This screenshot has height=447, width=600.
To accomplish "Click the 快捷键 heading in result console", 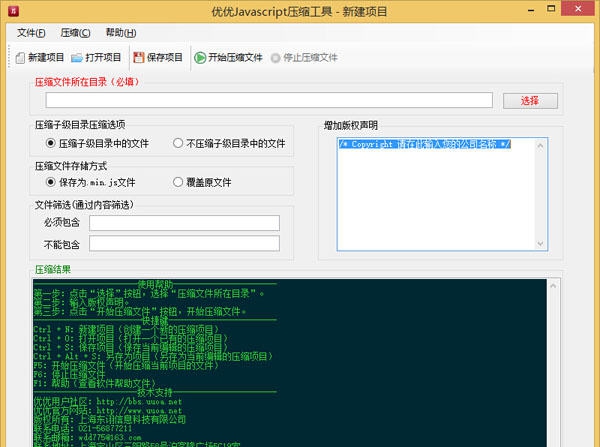I will 155,320.
